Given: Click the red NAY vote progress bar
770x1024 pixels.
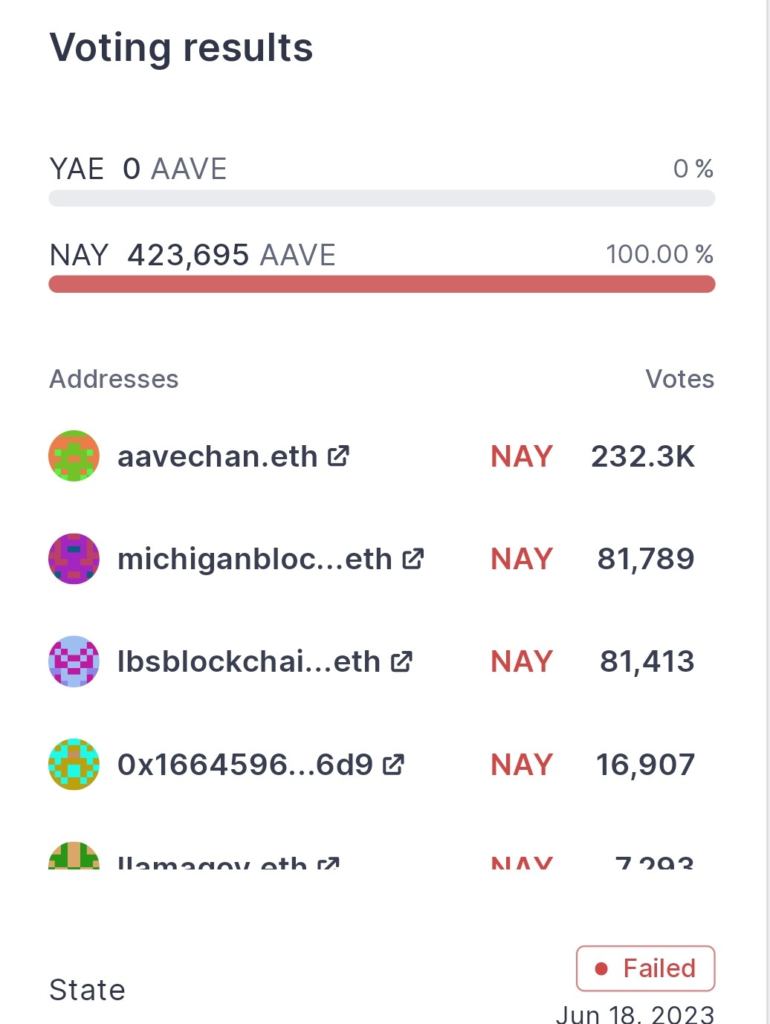Looking at the screenshot, I should pos(382,284).
